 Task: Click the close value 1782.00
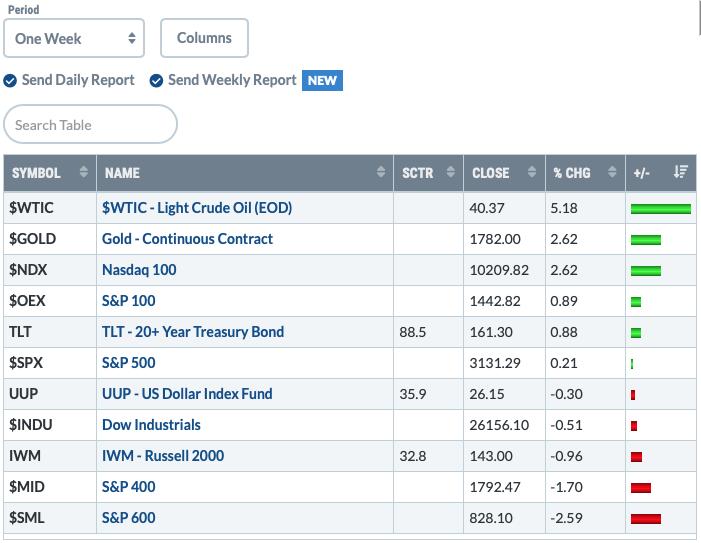click(495, 239)
